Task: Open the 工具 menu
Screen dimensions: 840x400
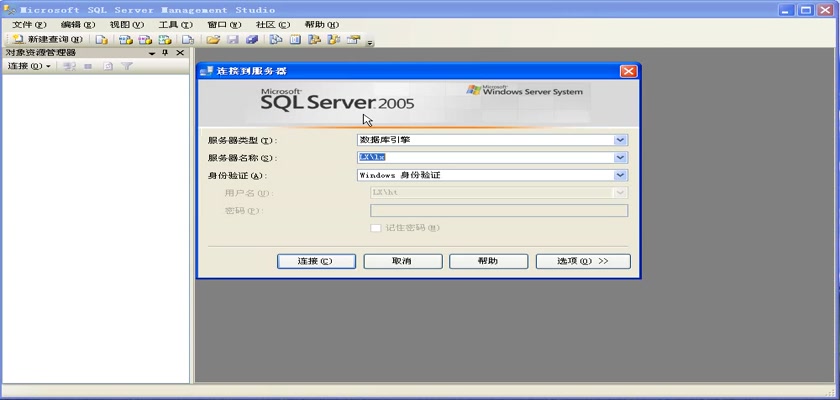Action: coord(176,25)
